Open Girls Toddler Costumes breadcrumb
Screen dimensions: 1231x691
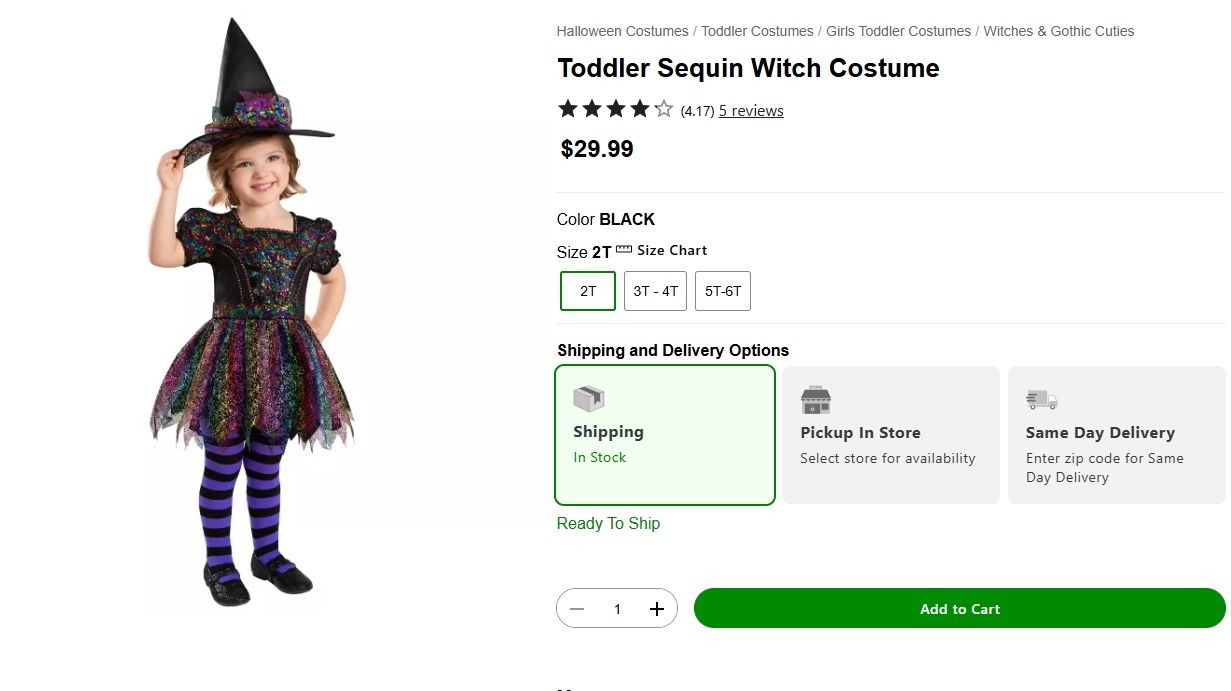pyautogui.click(x=898, y=31)
